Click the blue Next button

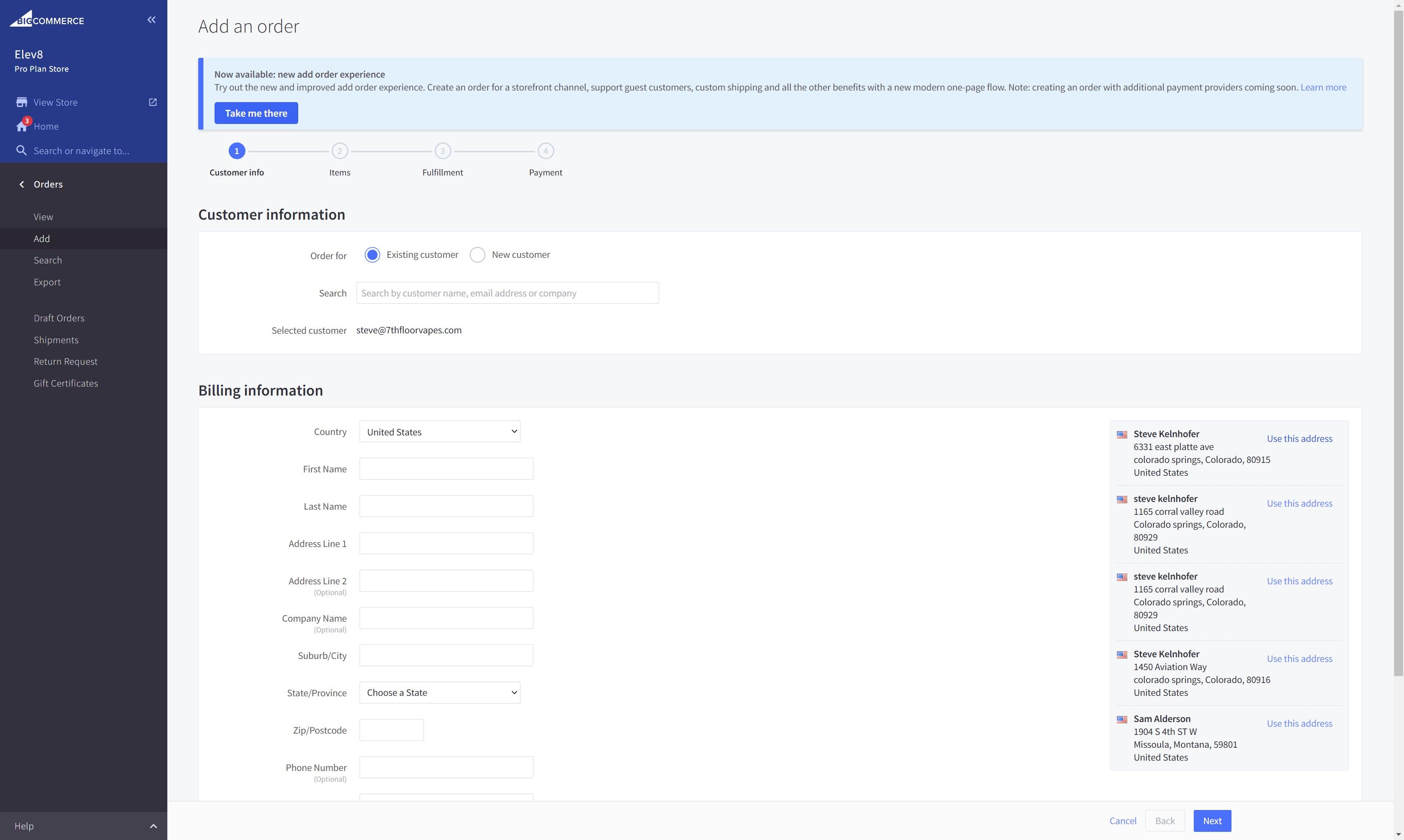(x=1212, y=821)
